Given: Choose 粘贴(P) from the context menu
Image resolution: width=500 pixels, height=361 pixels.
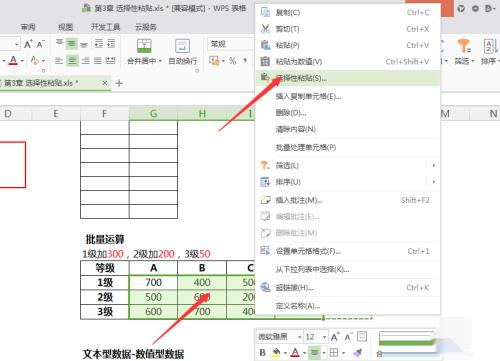Looking at the screenshot, I should [x=348, y=45].
